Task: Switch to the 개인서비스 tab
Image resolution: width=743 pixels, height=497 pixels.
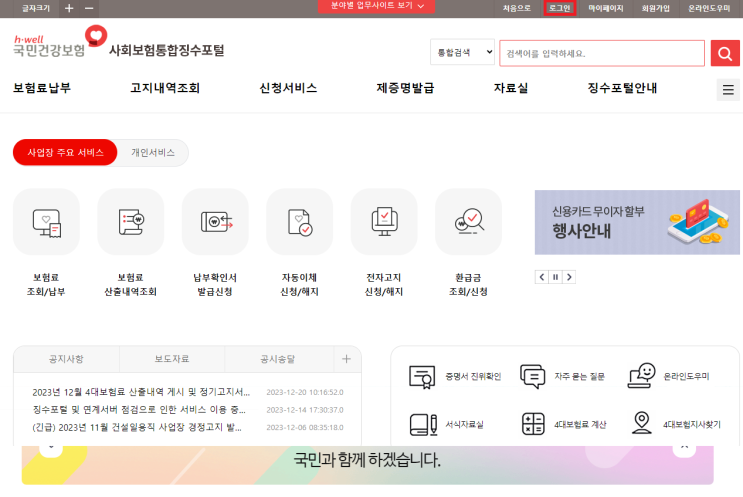Action: coord(153,153)
